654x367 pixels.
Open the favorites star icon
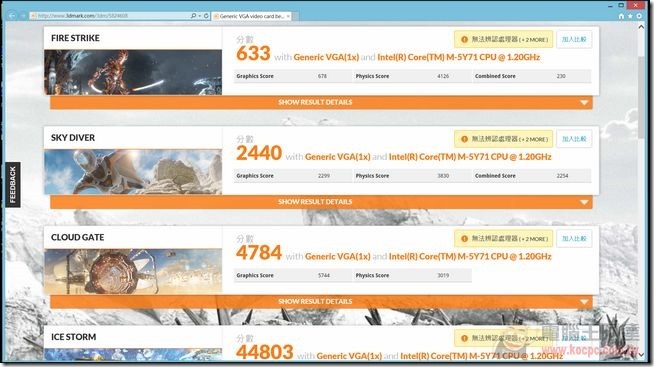[x=630, y=16]
